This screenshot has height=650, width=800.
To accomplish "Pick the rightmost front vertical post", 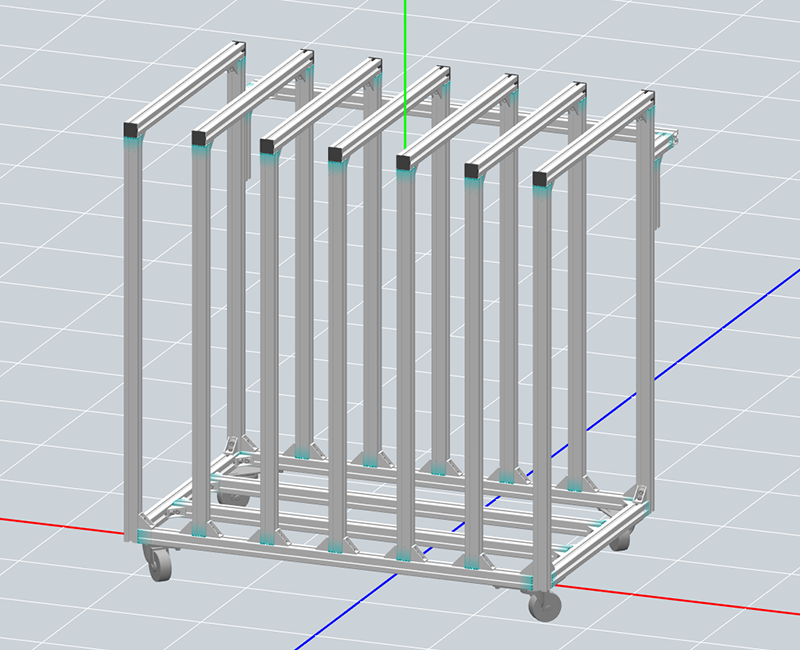I will point(542,380).
